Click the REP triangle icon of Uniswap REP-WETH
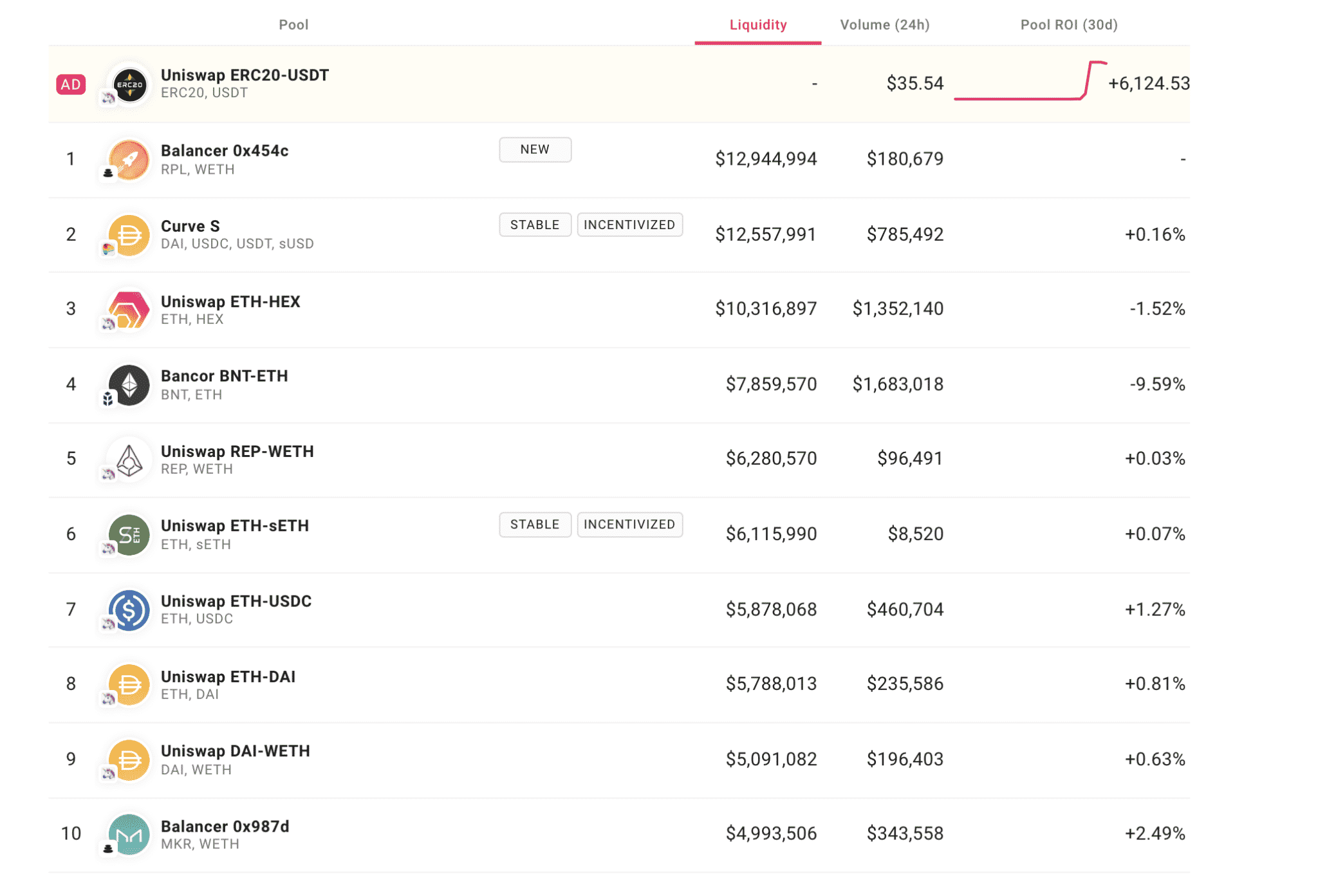This screenshot has width=1318, height=896. tap(129, 460)
